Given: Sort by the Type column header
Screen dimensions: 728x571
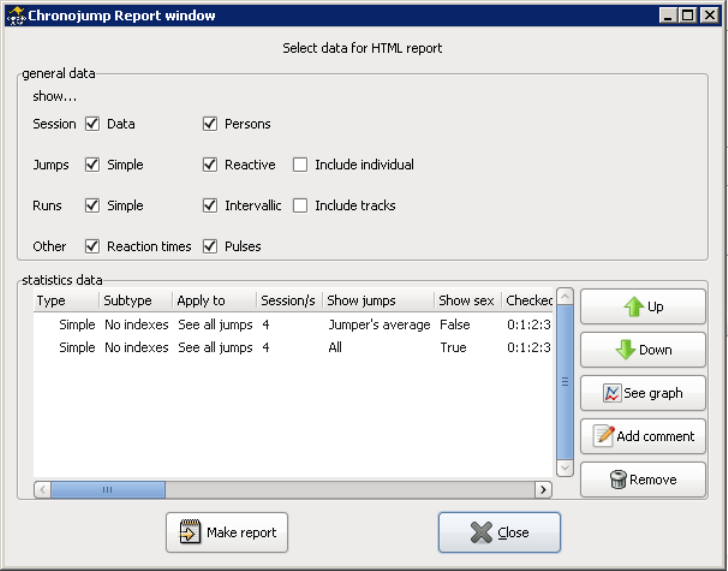Looking at the screenshot, I should click(66, 300).
